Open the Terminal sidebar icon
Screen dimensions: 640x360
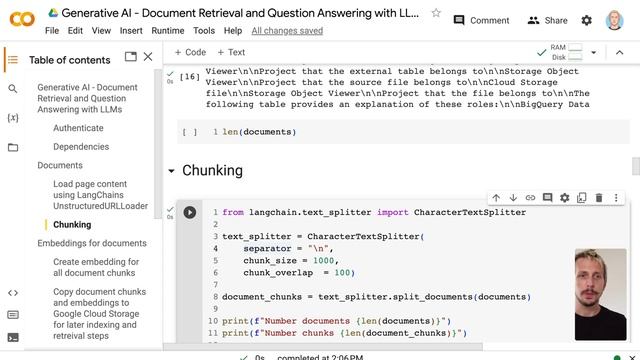[13, 338]
